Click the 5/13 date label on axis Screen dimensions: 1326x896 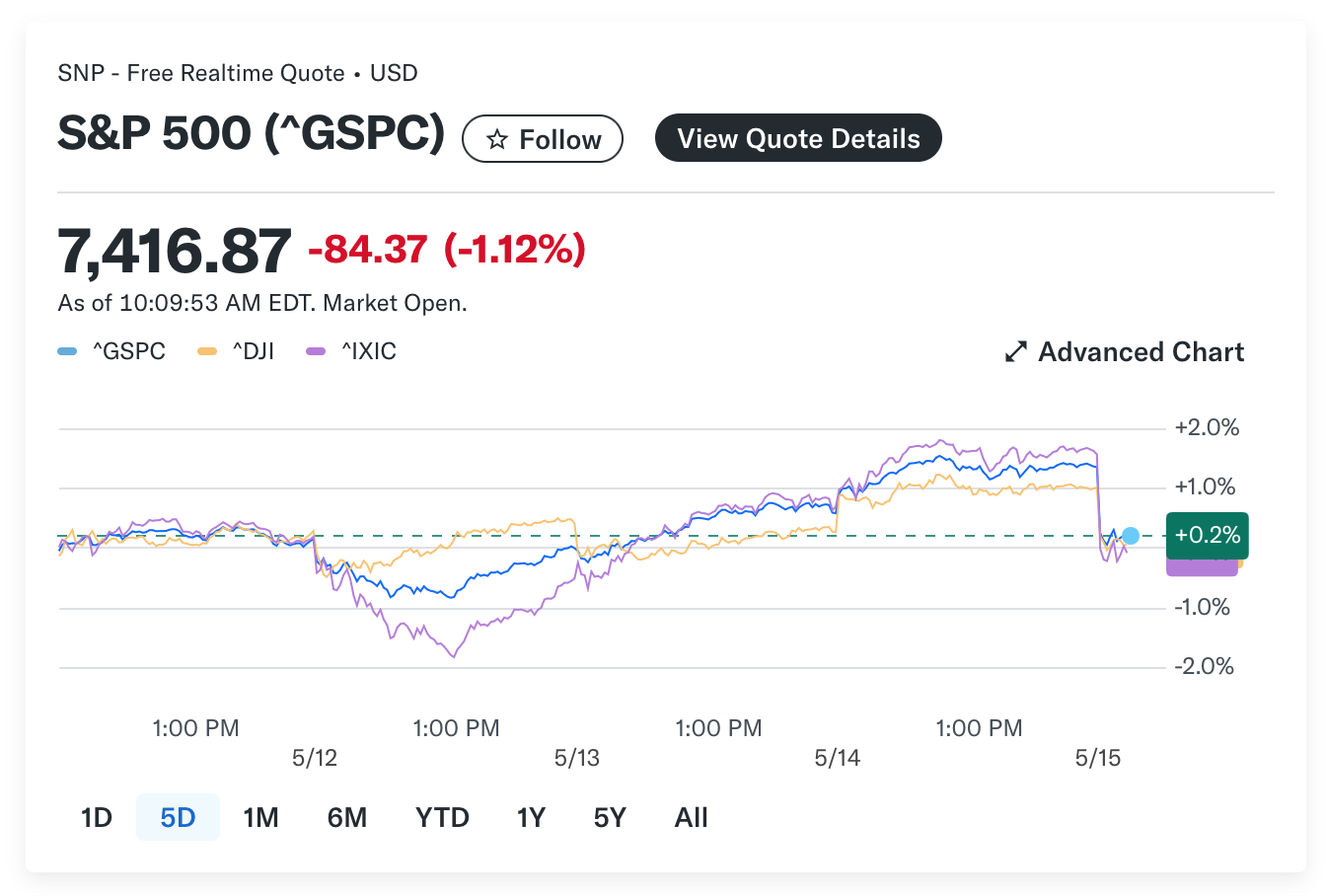coord(577,758)
